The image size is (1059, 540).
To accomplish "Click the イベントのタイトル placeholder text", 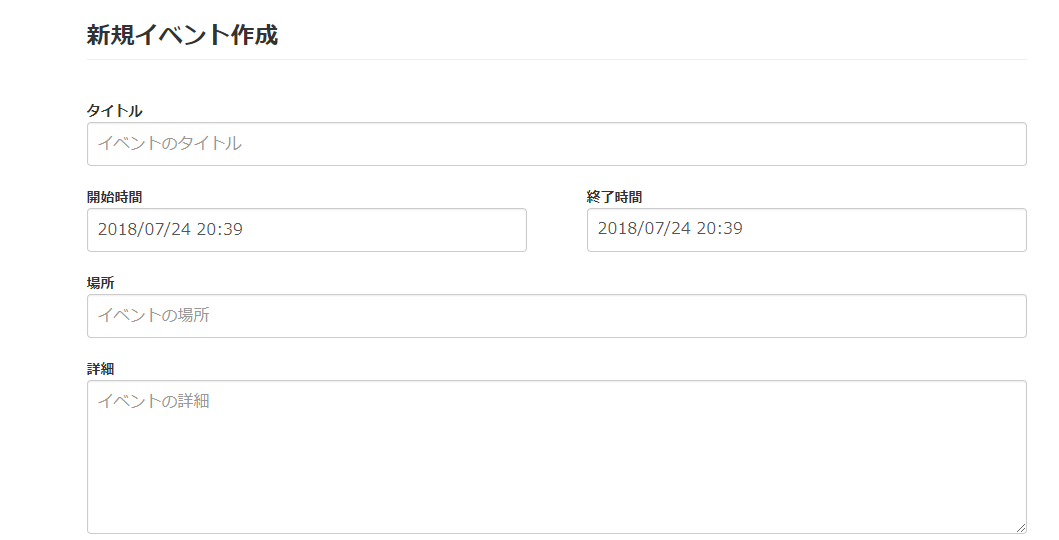I will (169, 144).
